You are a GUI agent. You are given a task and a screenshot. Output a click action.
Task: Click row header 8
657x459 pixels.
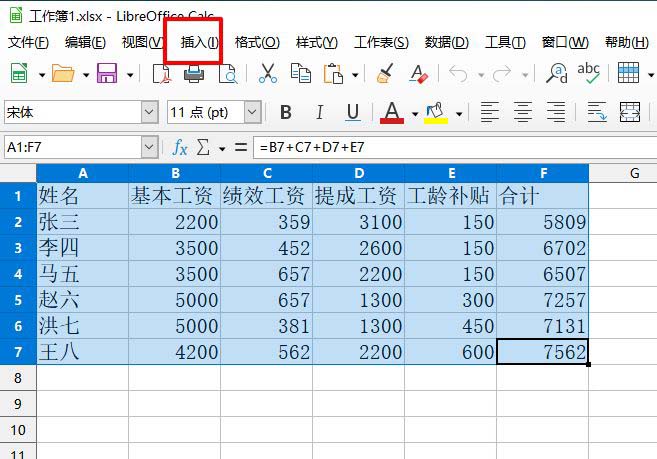[17, 377]
